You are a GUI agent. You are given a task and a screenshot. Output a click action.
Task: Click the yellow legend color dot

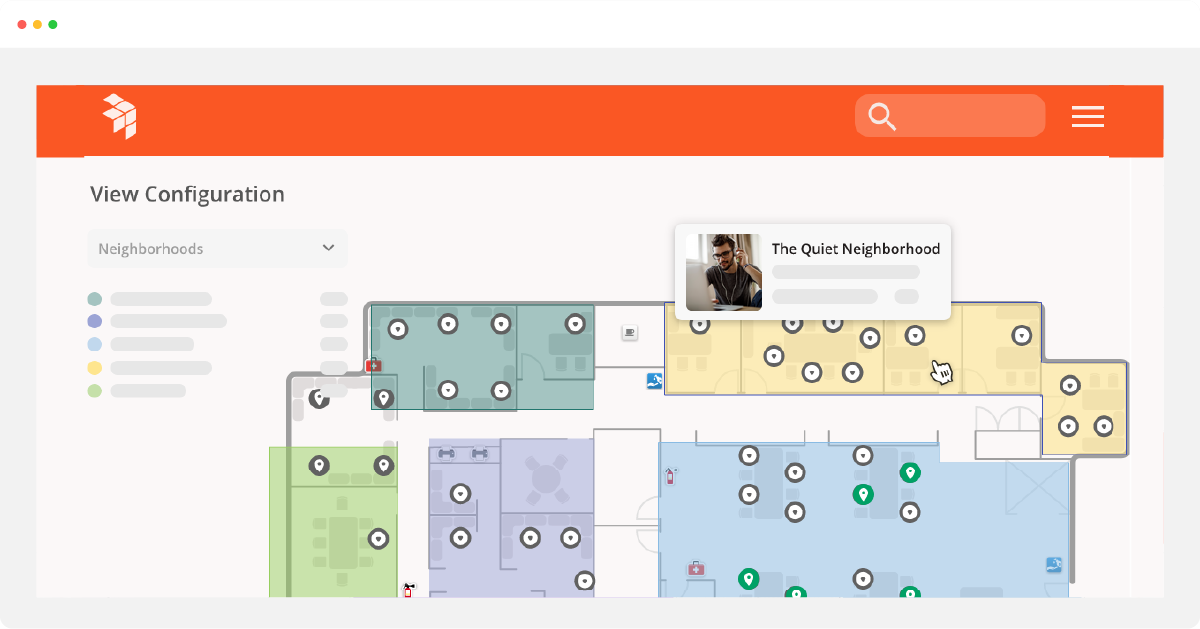(95, 368)
